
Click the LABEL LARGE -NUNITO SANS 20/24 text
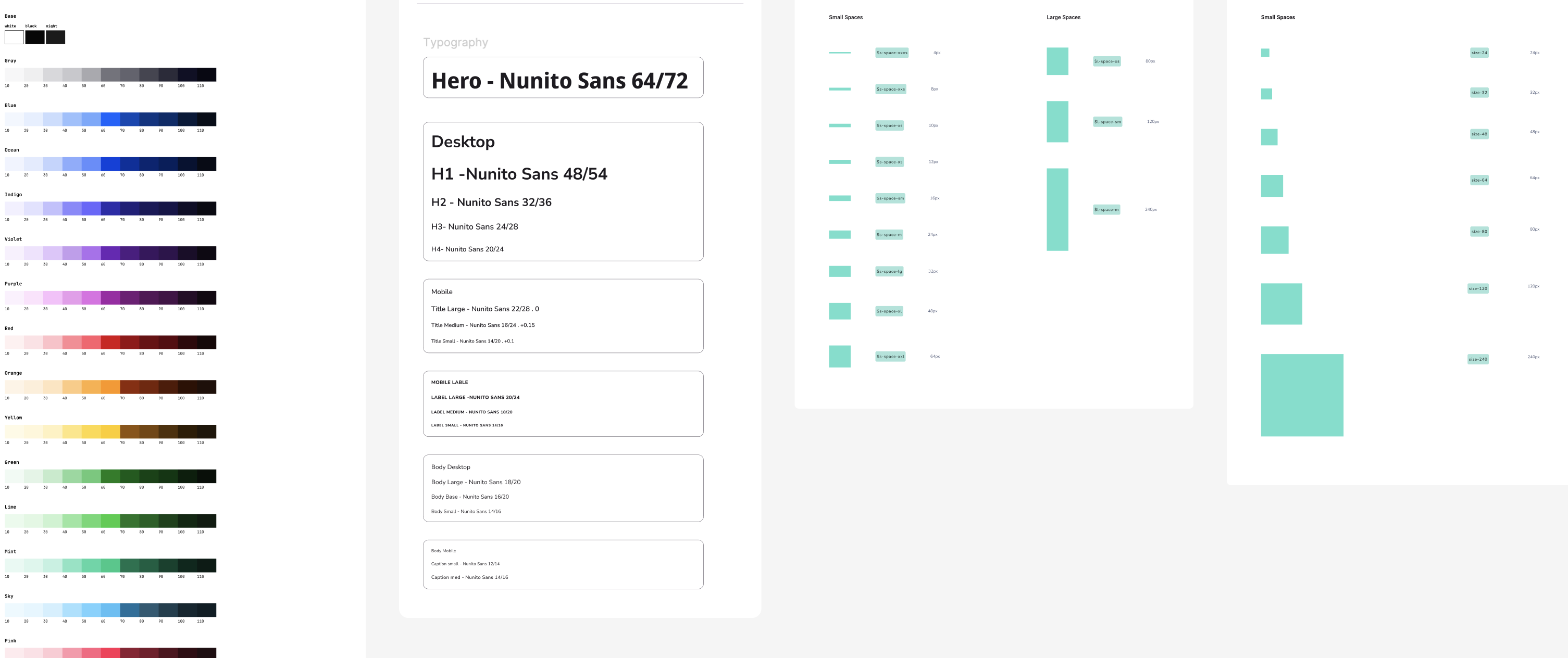pyautogui.click(x=476, y=398)
